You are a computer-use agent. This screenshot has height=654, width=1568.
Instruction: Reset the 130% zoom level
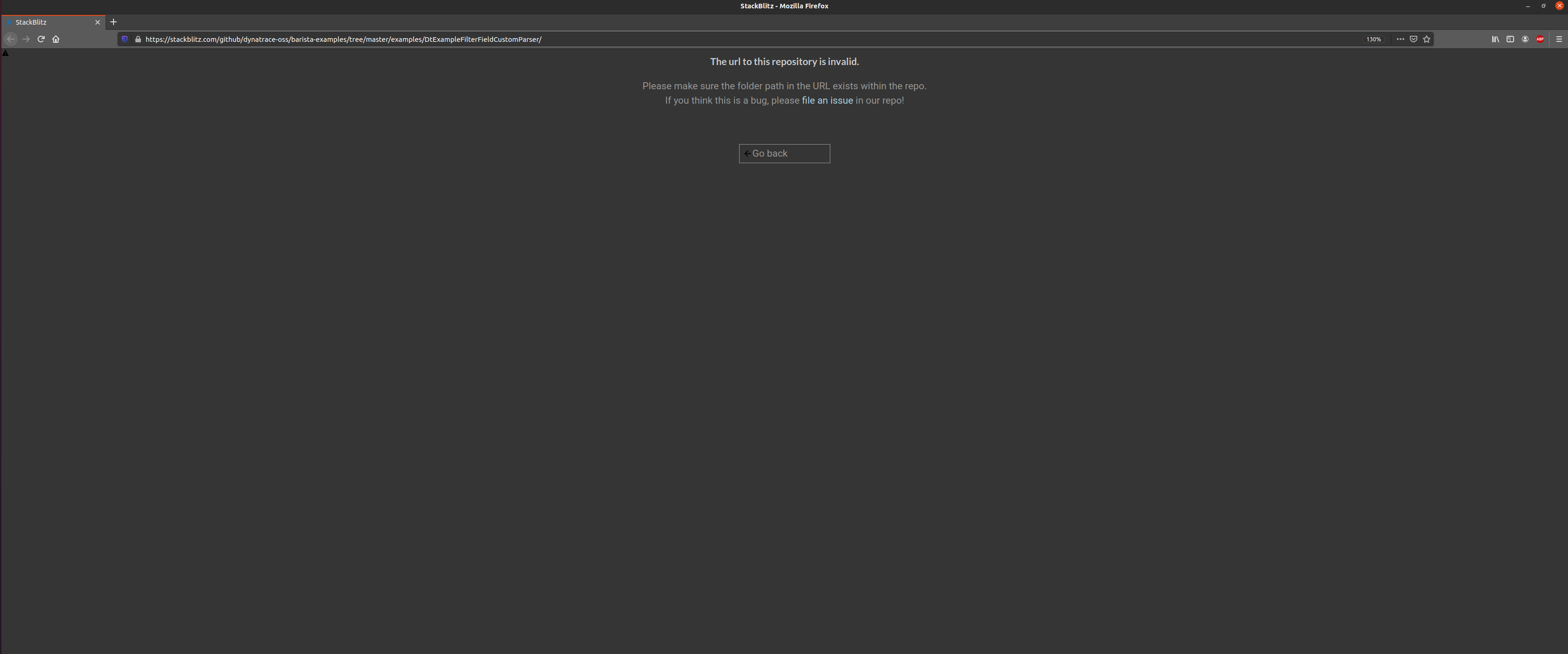pyautogui.click(x=1374, y=39)
